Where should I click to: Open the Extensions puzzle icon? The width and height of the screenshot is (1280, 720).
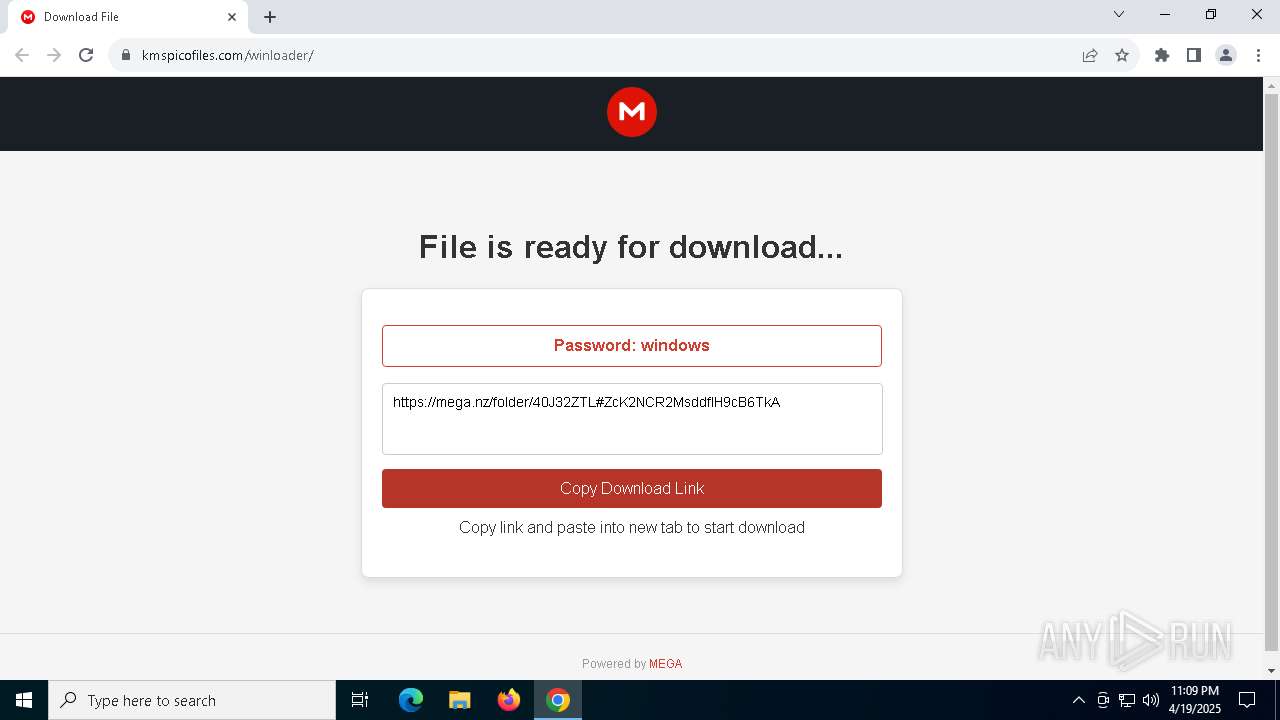pyautogui.click(x=1162, y=55)
